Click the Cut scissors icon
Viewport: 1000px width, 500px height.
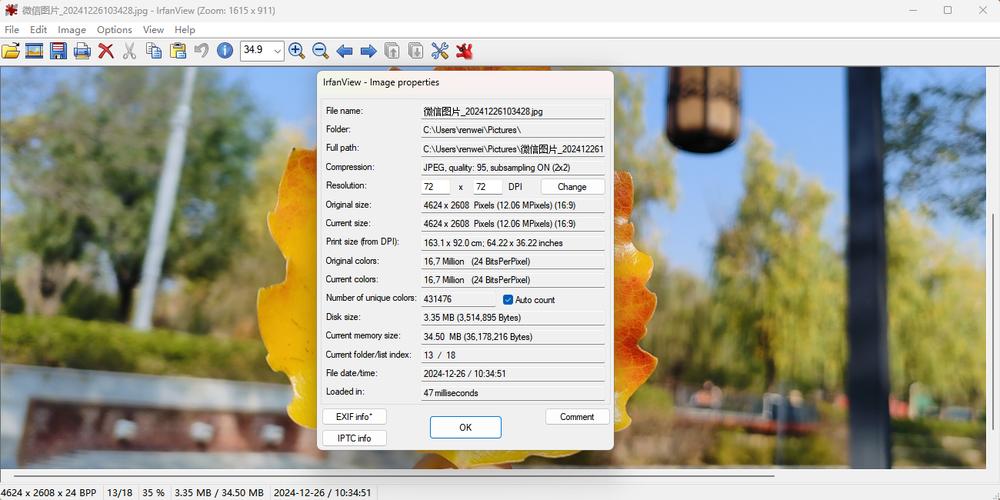pyautogui.click(x=129, y=51)
